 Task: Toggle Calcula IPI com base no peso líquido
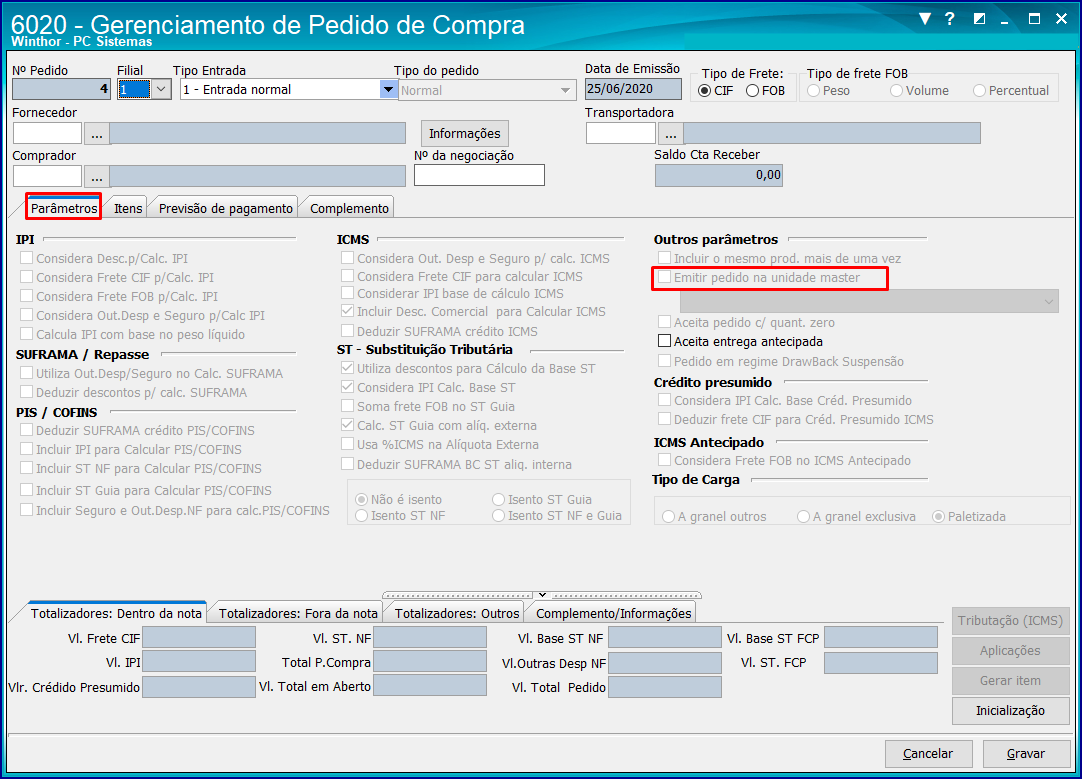[27, 334]
